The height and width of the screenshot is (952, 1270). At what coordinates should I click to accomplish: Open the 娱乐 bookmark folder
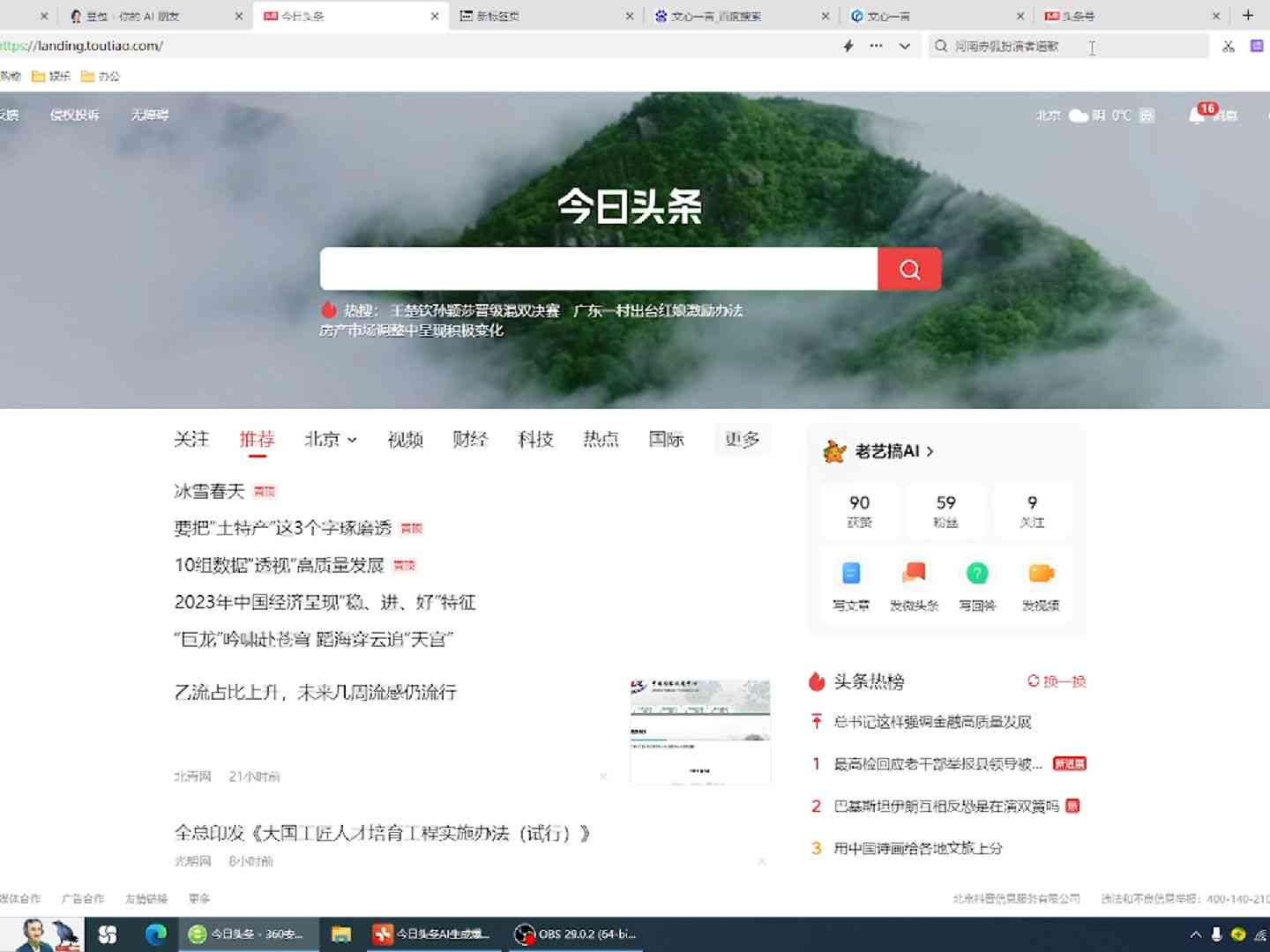[51, 77]
